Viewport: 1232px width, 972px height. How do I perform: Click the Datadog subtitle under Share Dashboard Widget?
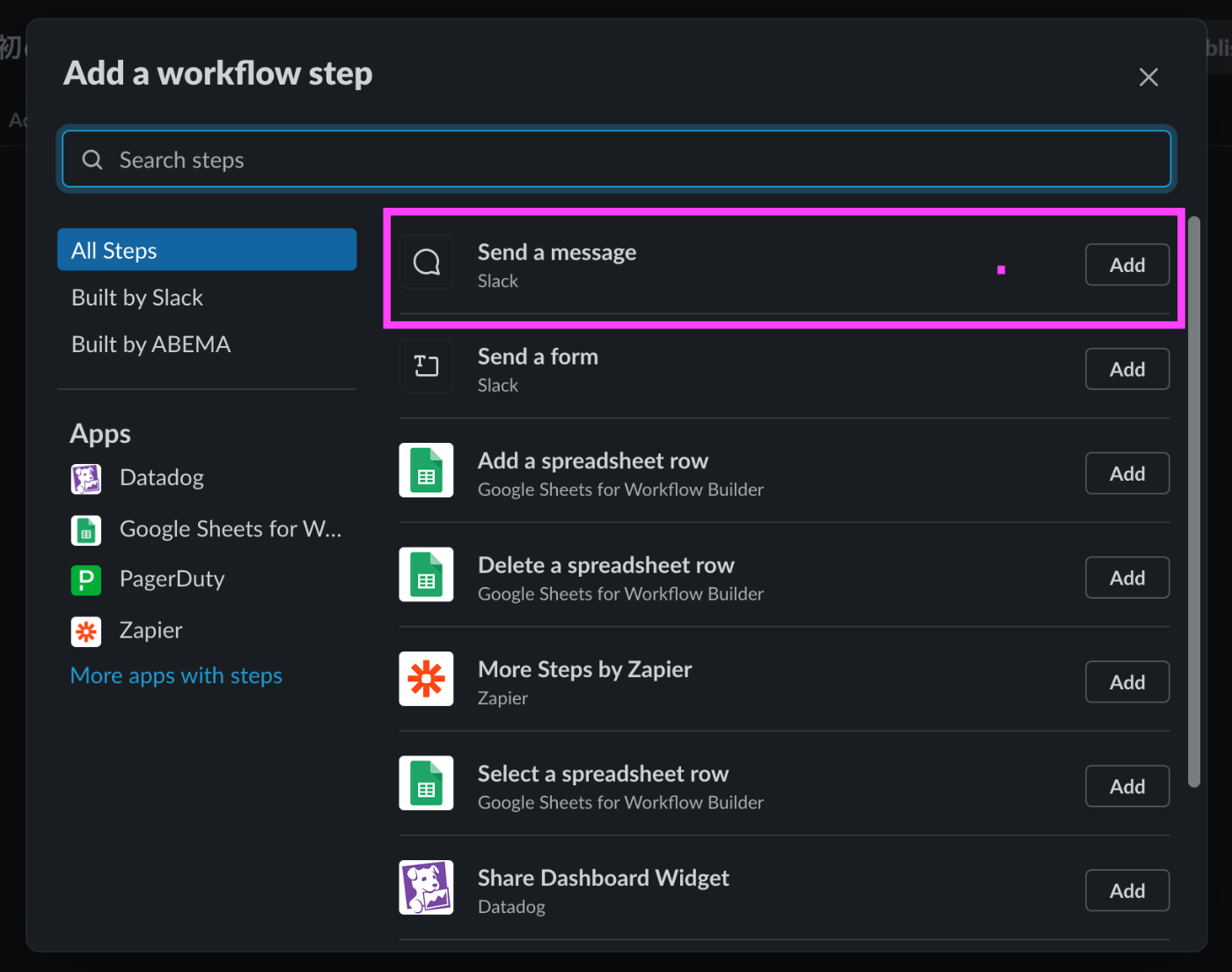[x=511, y=907]
